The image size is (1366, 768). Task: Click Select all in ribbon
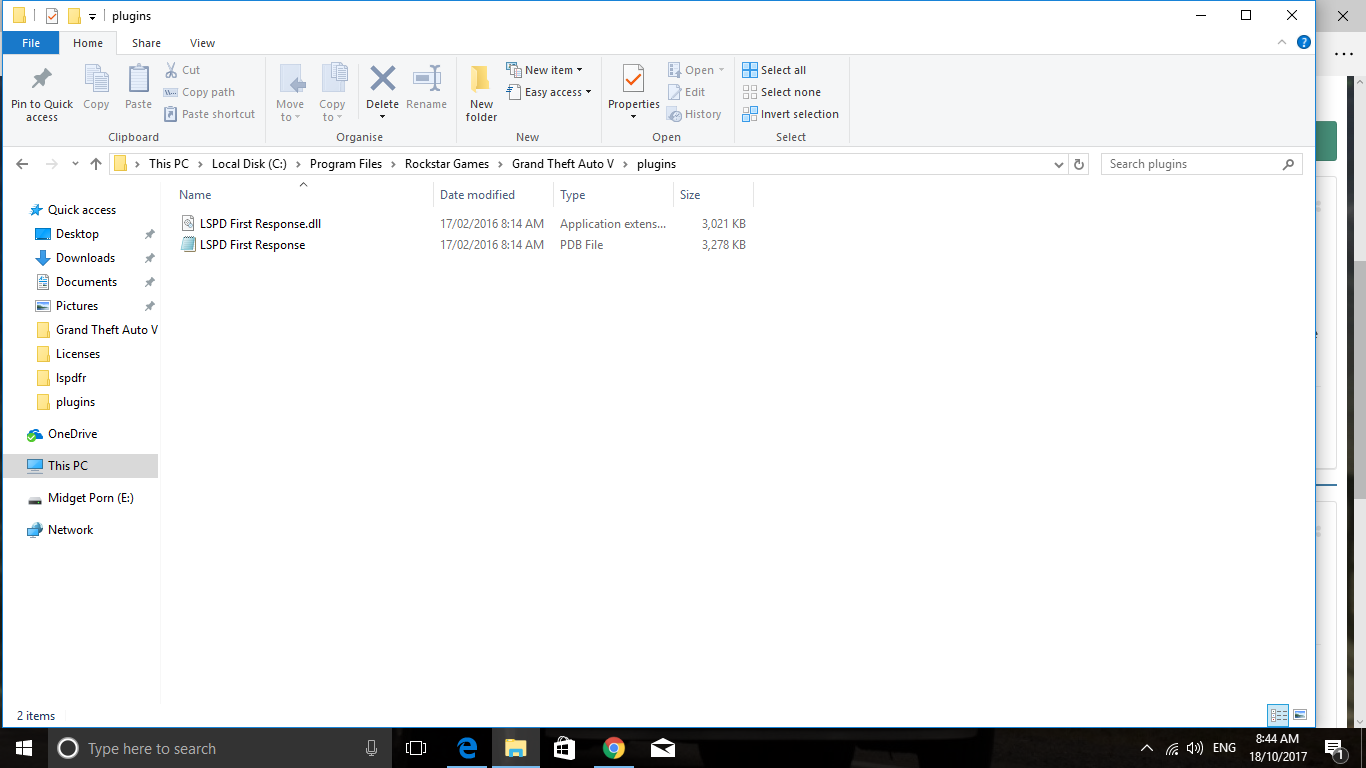coord(774,70)
